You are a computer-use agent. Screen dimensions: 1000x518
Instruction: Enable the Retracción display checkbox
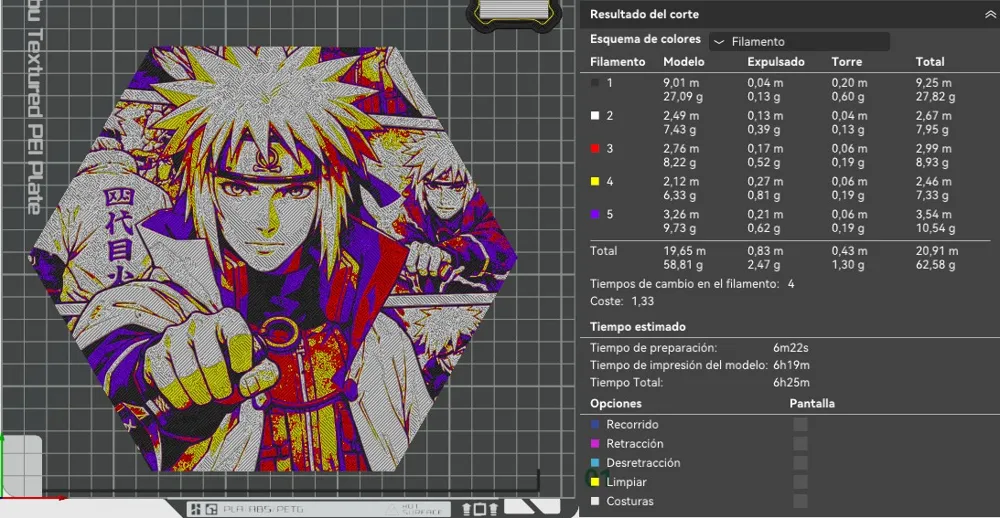click(800, 443)
